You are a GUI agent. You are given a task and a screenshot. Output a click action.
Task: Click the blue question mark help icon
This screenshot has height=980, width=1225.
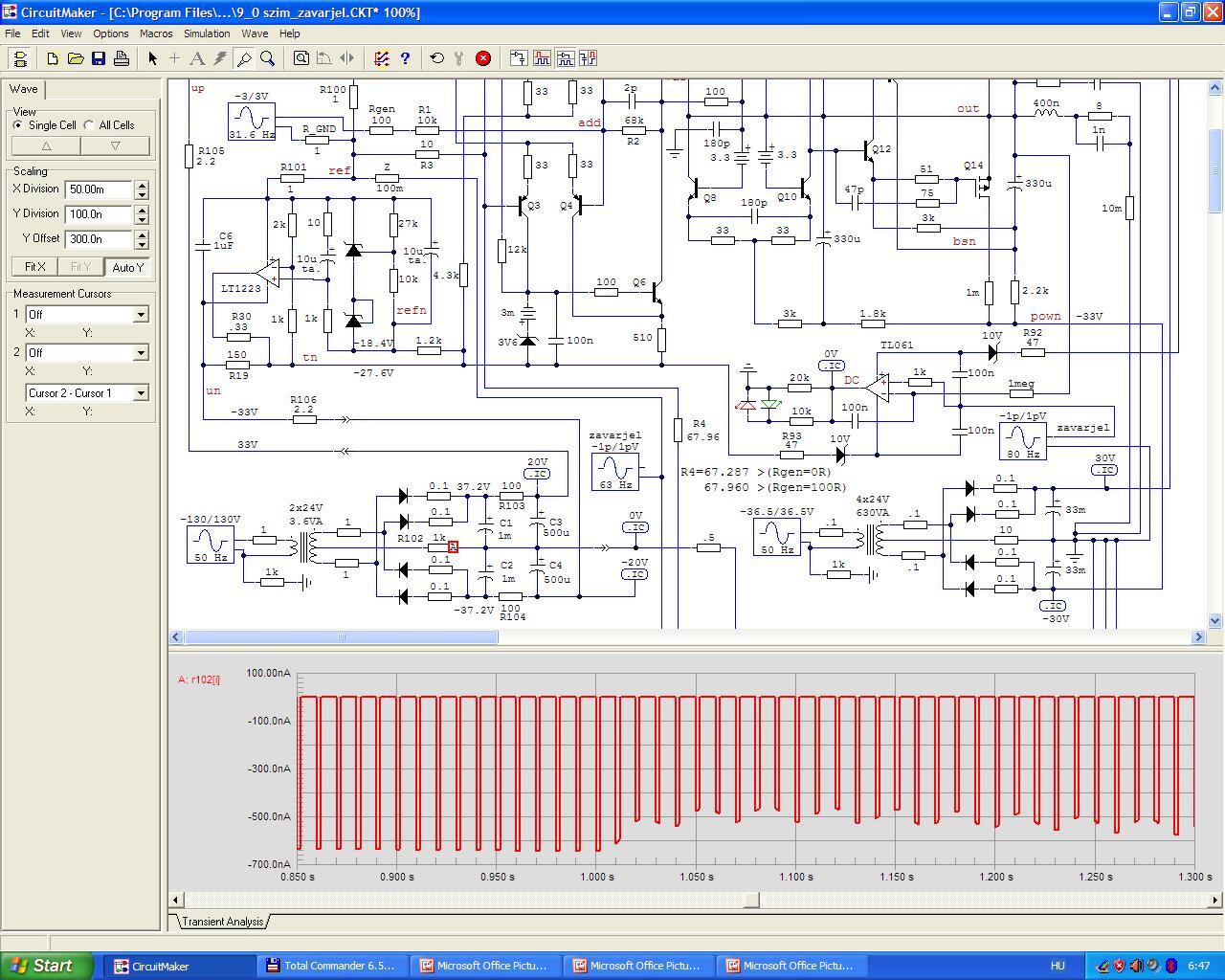pyautogui.click(x=405, y=58)
